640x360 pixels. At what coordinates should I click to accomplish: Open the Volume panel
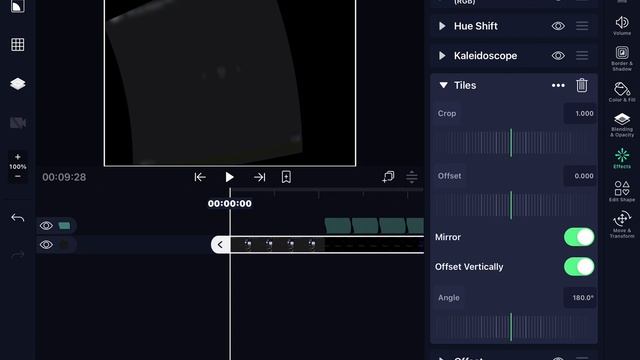point(622,26)
